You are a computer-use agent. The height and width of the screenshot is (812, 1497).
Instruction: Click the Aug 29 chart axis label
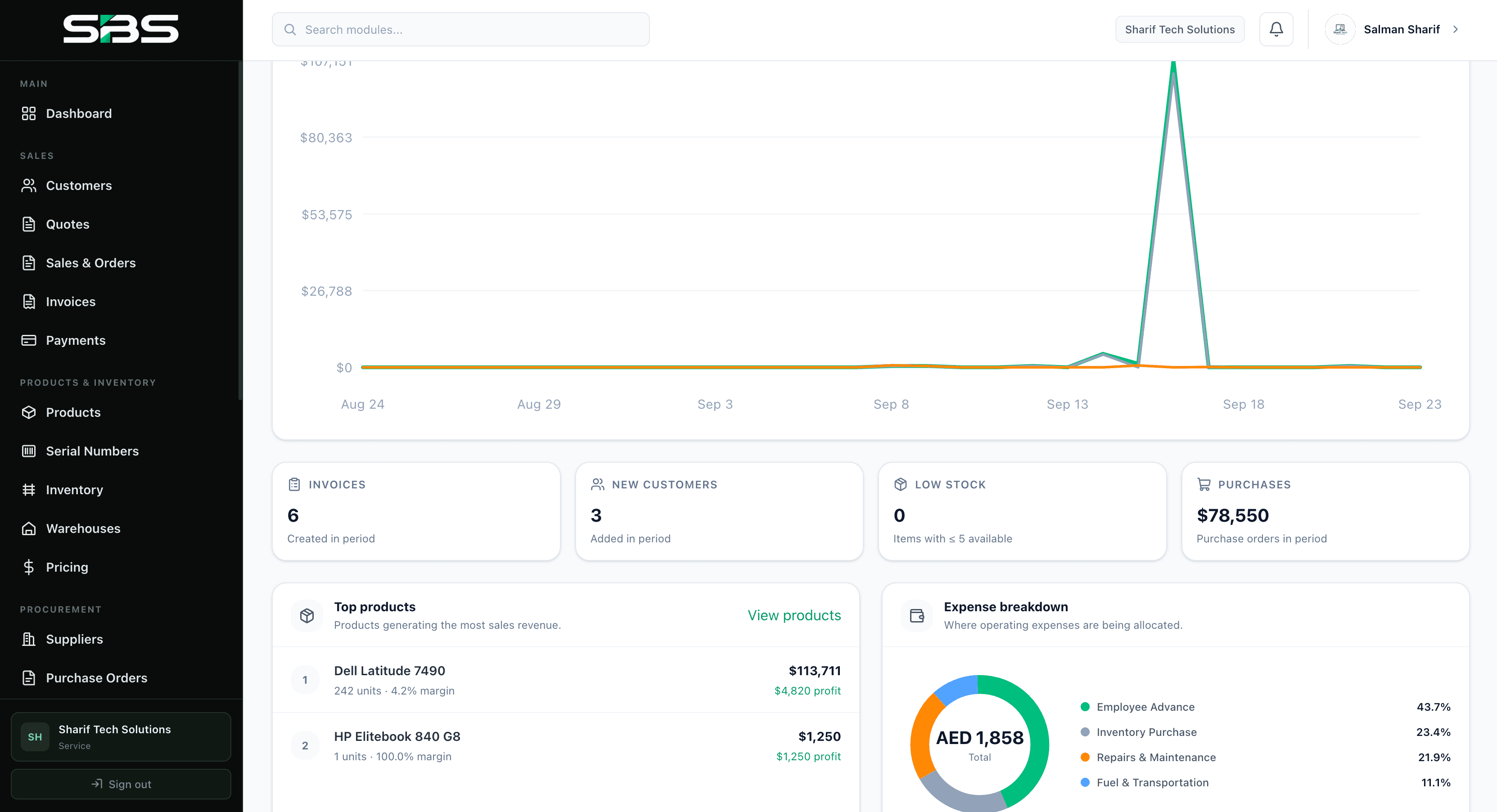coord(539,404)
